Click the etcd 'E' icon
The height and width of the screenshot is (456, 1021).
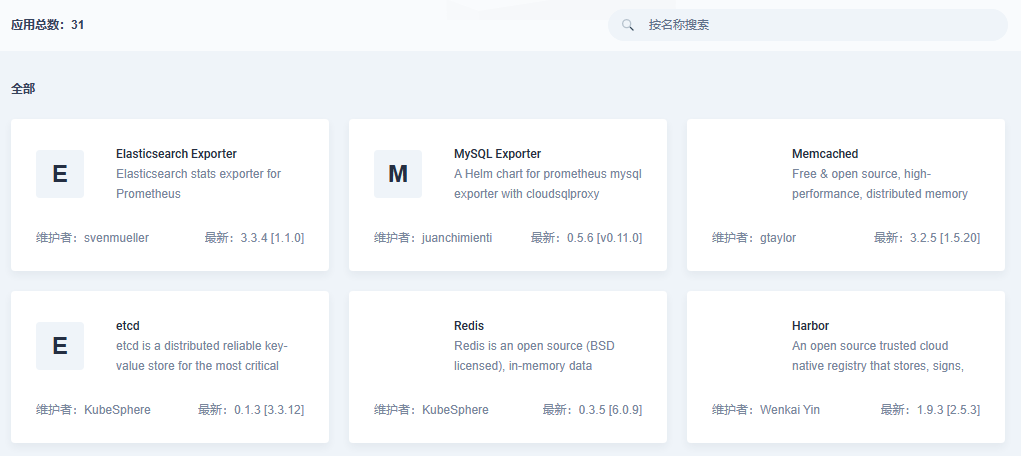click(x=60, y=346)
